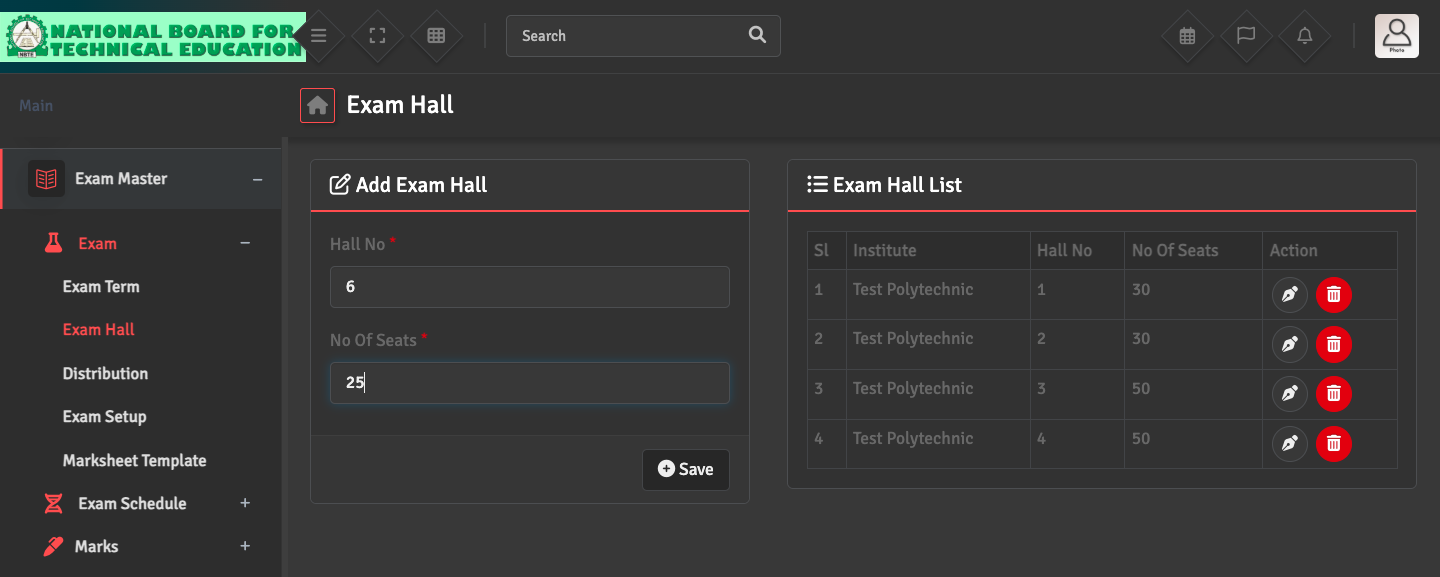This screenshot has width=1440, height=577.
Task: Click the home breadcrumb icon
Action: [318, 105]
